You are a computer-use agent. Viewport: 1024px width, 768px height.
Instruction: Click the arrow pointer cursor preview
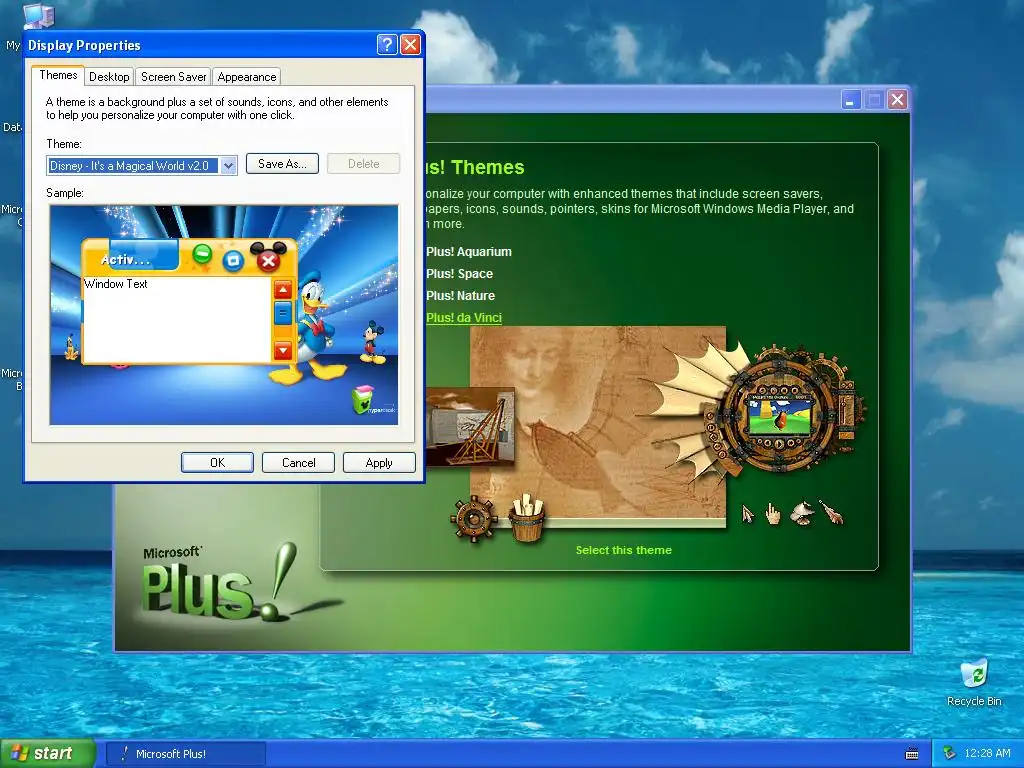748,514
